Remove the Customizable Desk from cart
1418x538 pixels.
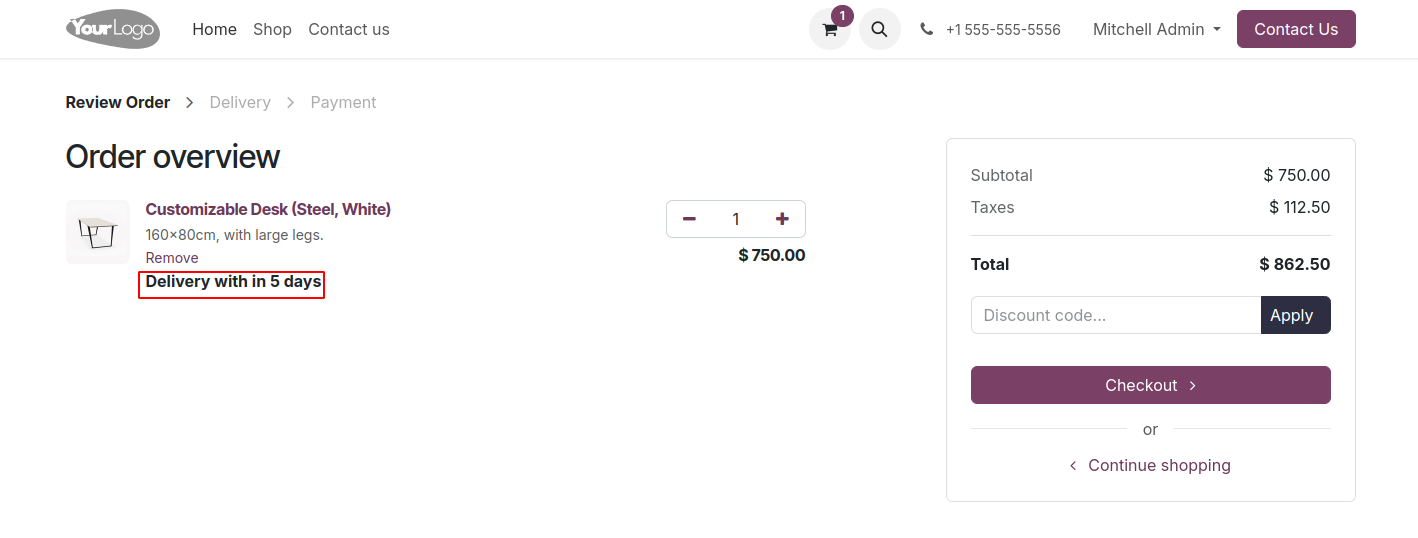tap(172, 258)
